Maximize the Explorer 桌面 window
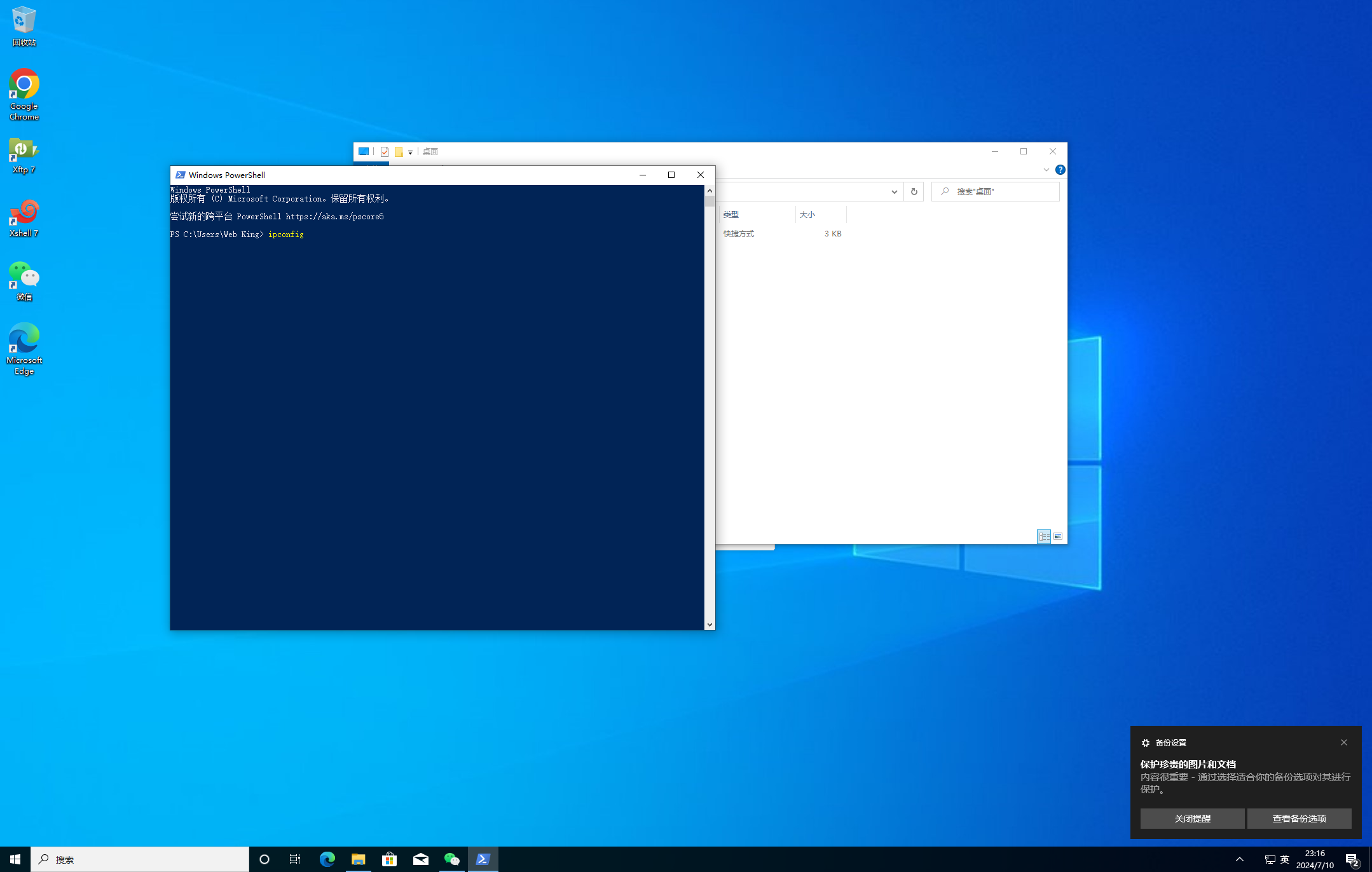This screenshot has width=1372, height=872. (x=1024, y=151)
